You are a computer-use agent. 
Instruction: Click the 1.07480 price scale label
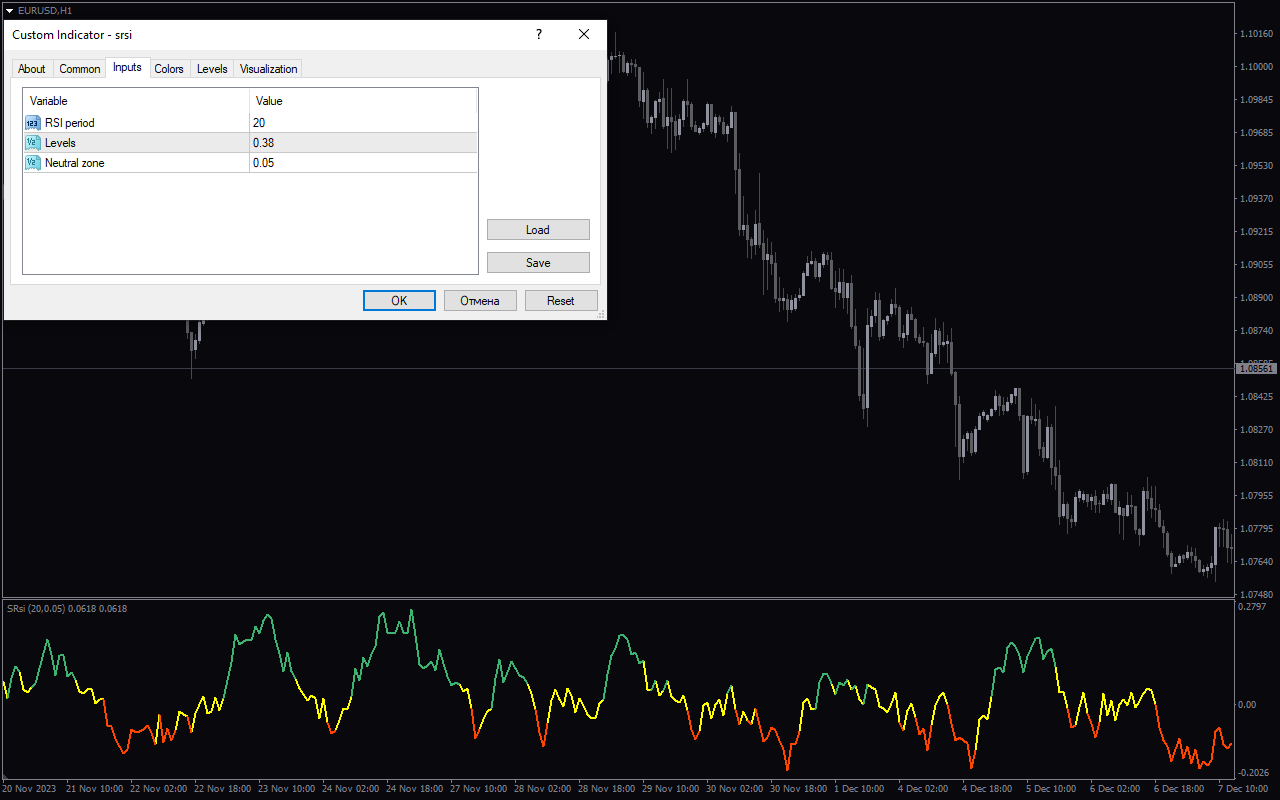1256,594
